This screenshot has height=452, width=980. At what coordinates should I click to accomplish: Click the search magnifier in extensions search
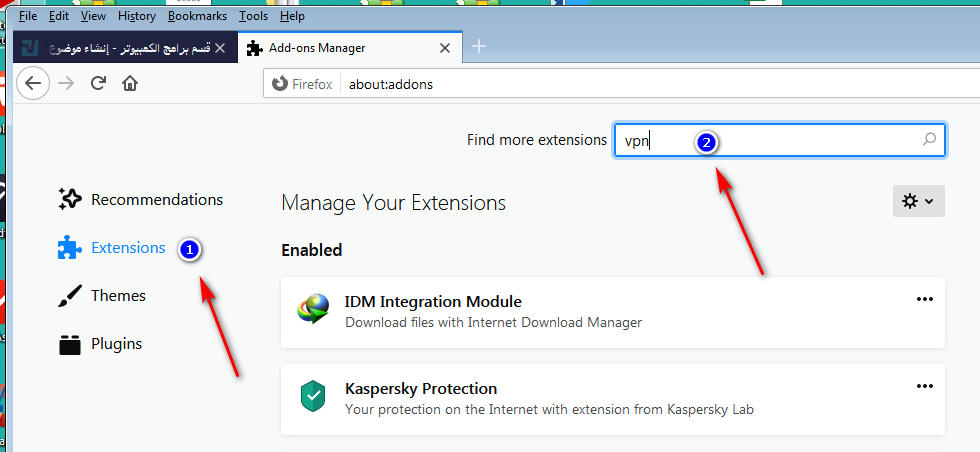[929, 139]
